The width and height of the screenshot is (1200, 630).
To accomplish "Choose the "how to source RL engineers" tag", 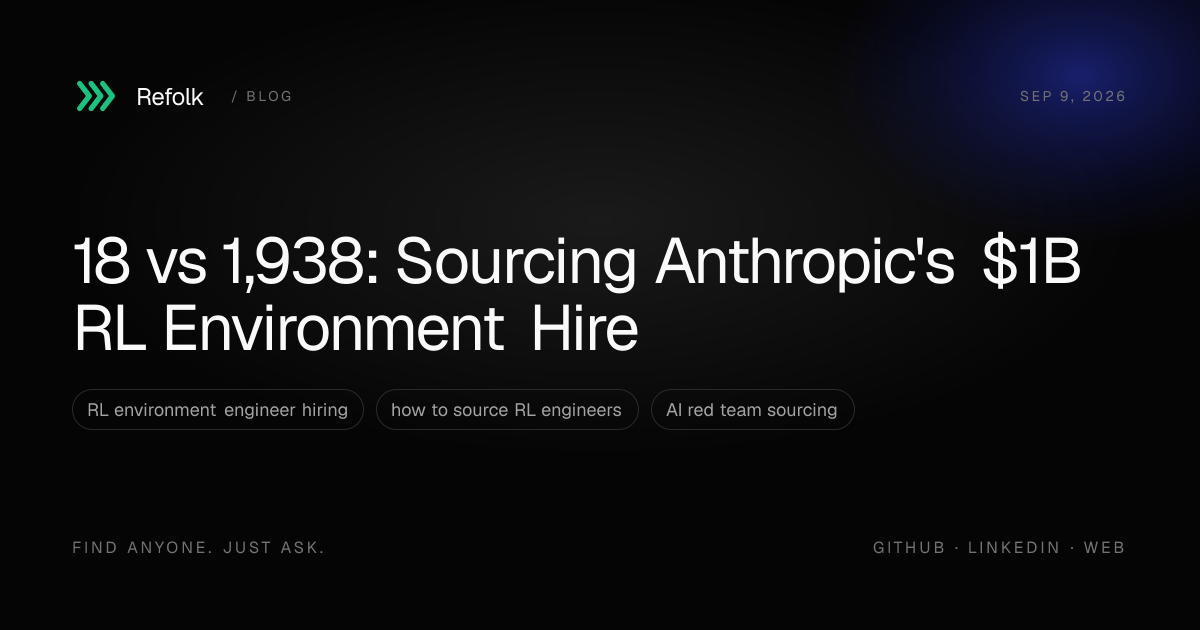I will click(507, 410).
